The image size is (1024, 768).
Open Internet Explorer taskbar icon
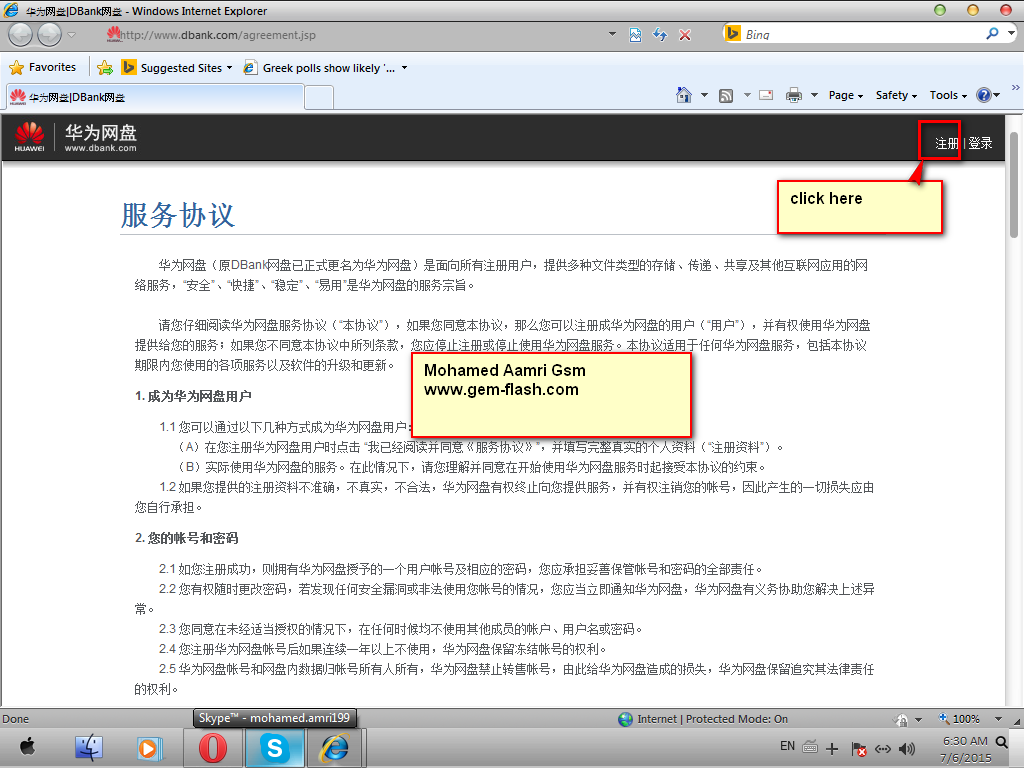coord(334,748)
